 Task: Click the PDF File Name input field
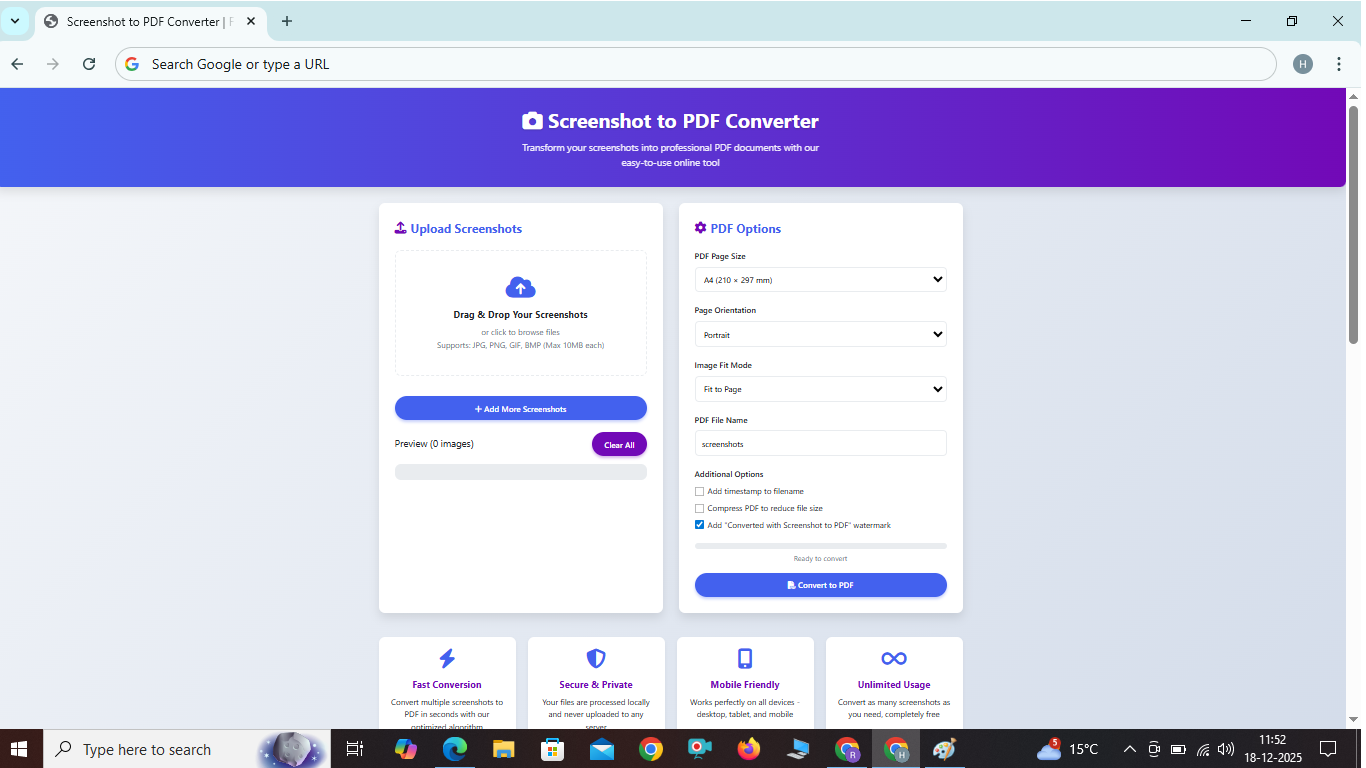coord(820,443)
